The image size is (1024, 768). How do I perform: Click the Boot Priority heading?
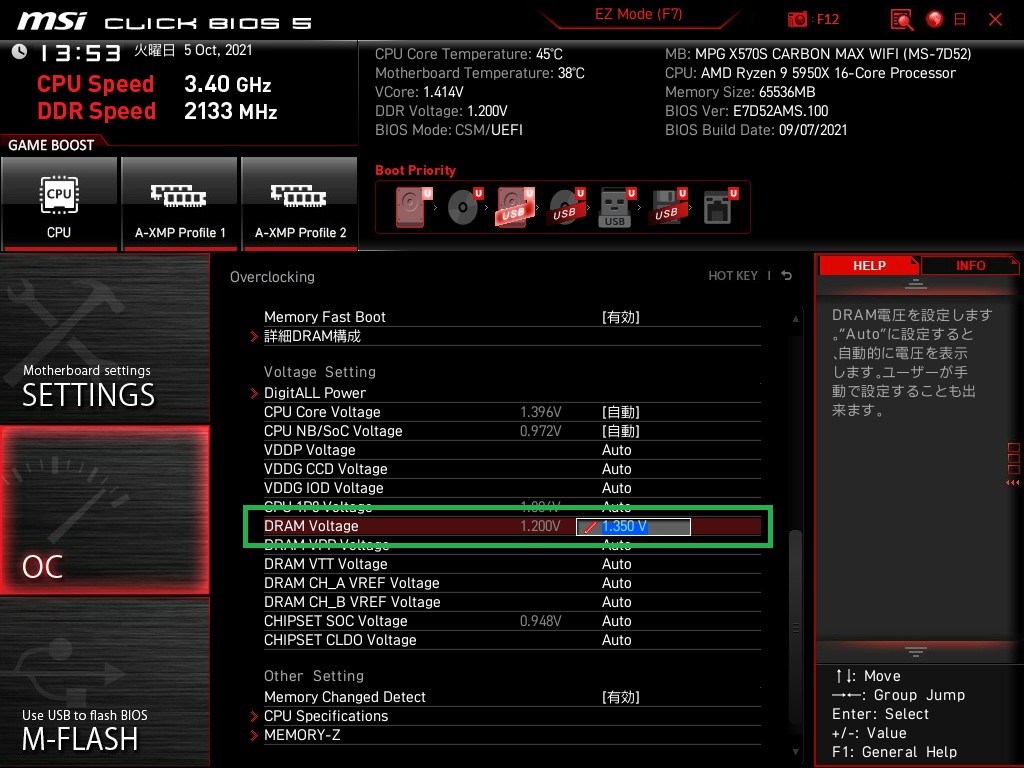(x=415, y=170)
